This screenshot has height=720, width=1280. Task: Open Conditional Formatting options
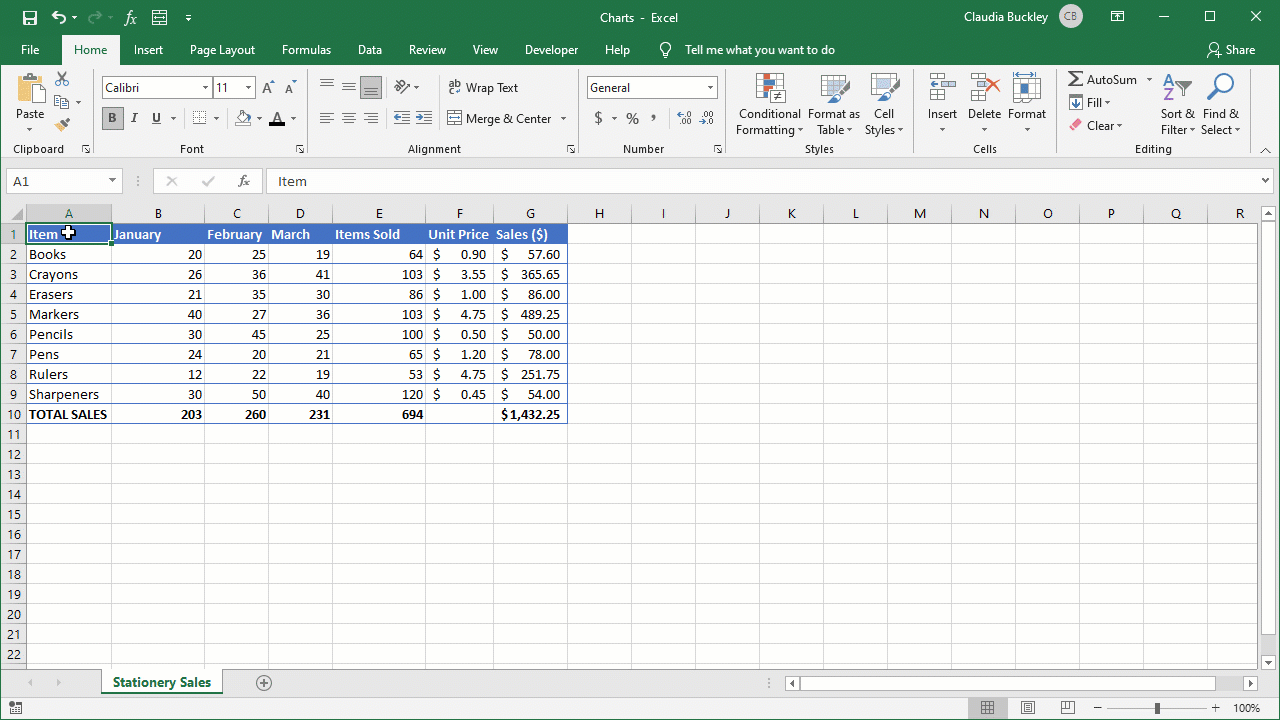(769, 105)
